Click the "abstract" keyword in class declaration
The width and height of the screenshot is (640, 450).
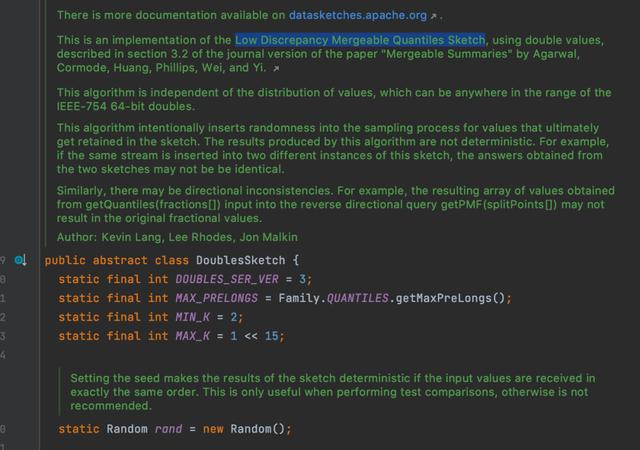coord(120,260)
